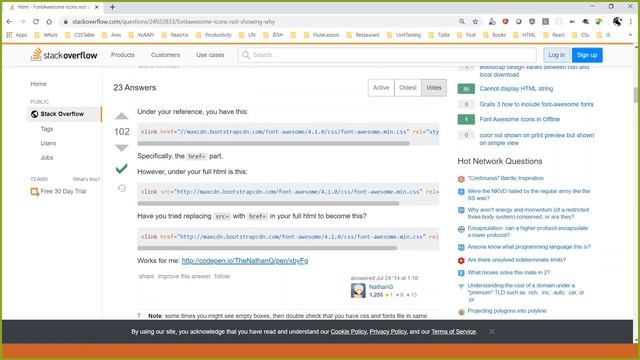Open 'Projecting polygons into polyline' question
The image size is (640, 360).
[507, 311]
